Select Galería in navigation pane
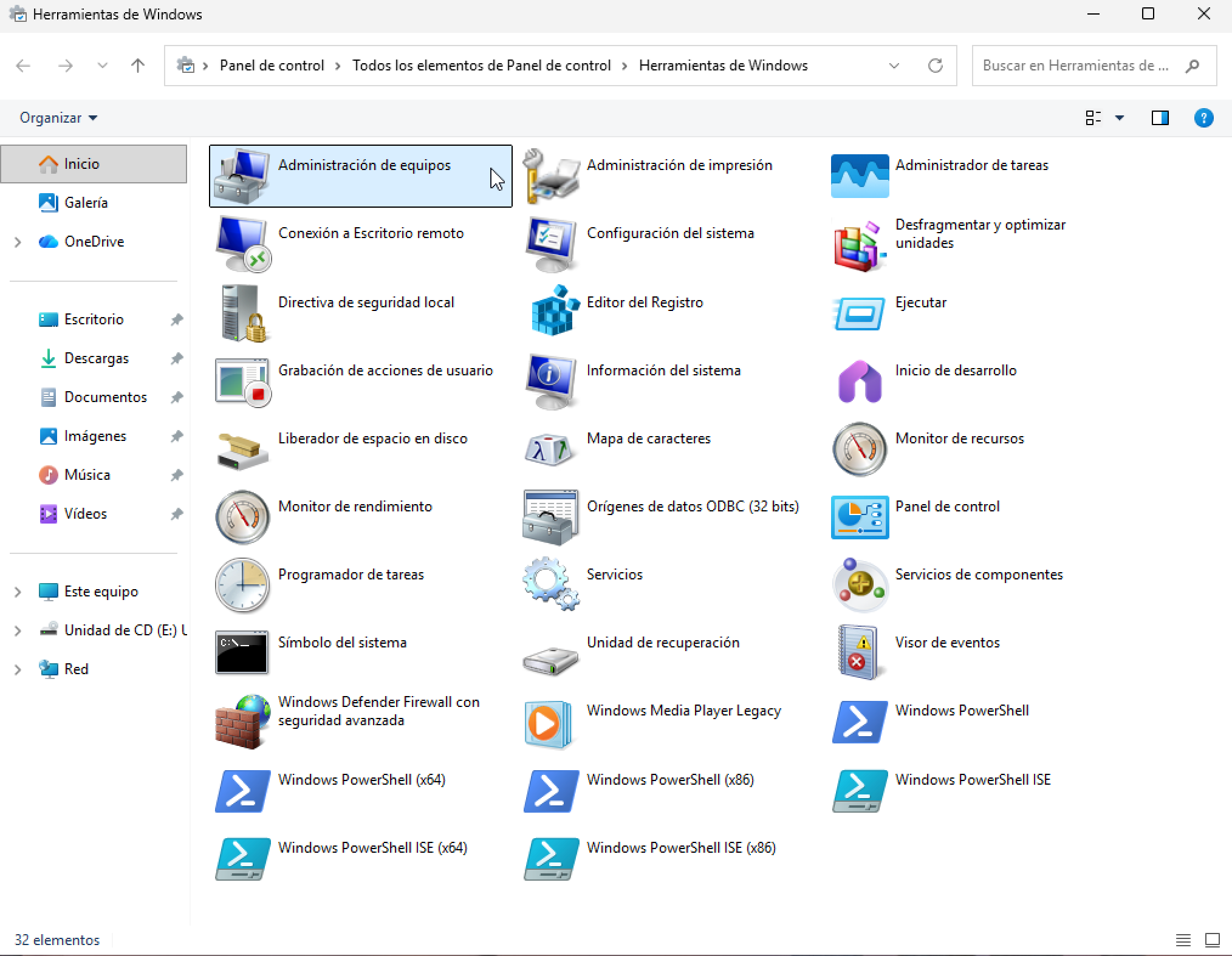 pos(94,203)
